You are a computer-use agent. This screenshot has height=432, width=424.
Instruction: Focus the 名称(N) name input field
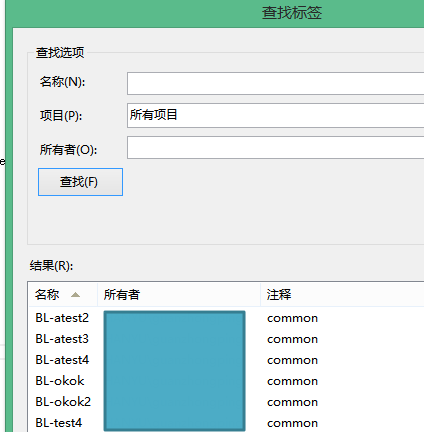pos(275,83)
